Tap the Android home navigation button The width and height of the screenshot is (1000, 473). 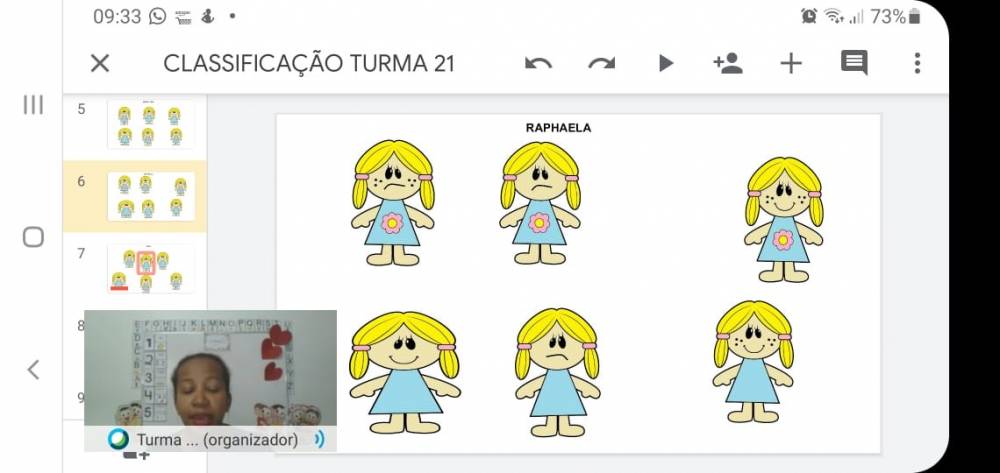33,237
